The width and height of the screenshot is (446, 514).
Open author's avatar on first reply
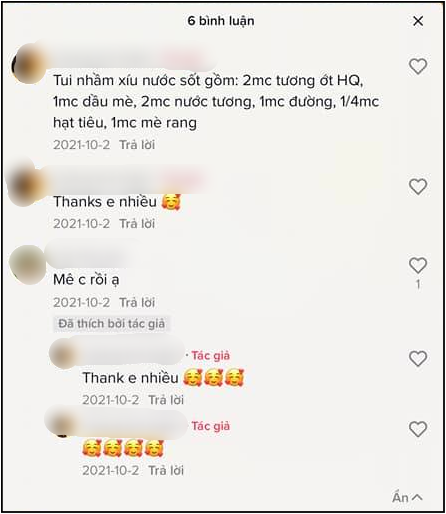(x=63, y=353)
